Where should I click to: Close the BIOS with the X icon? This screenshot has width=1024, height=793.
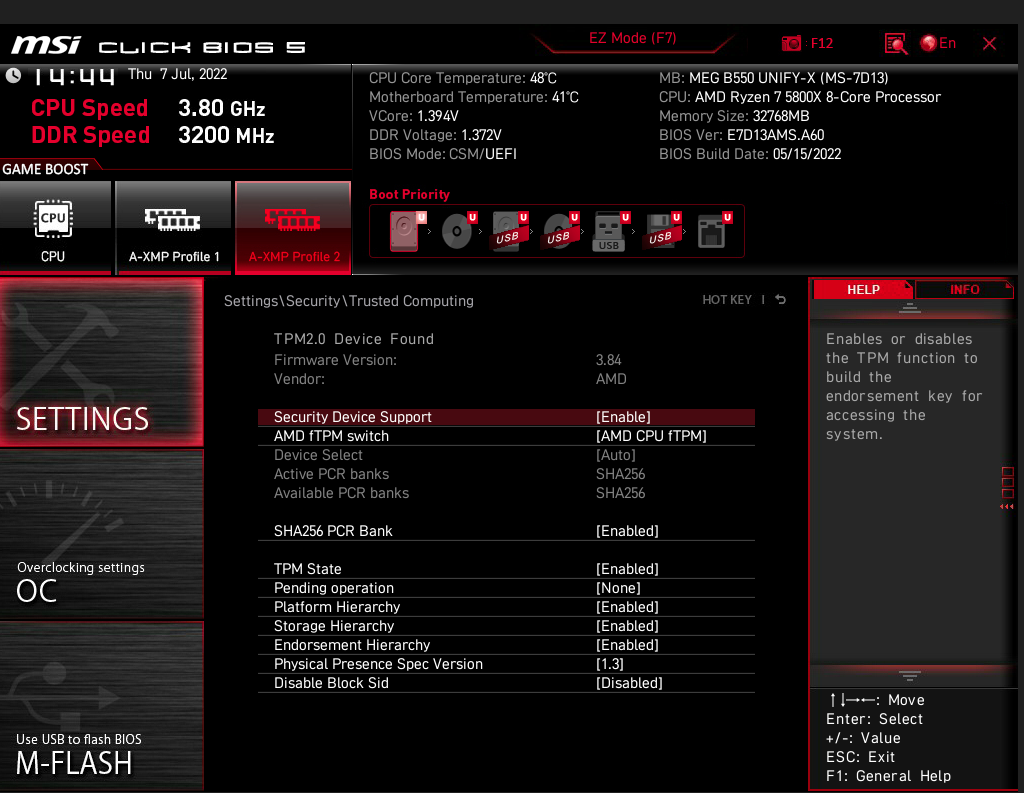[x=989, y=44]
